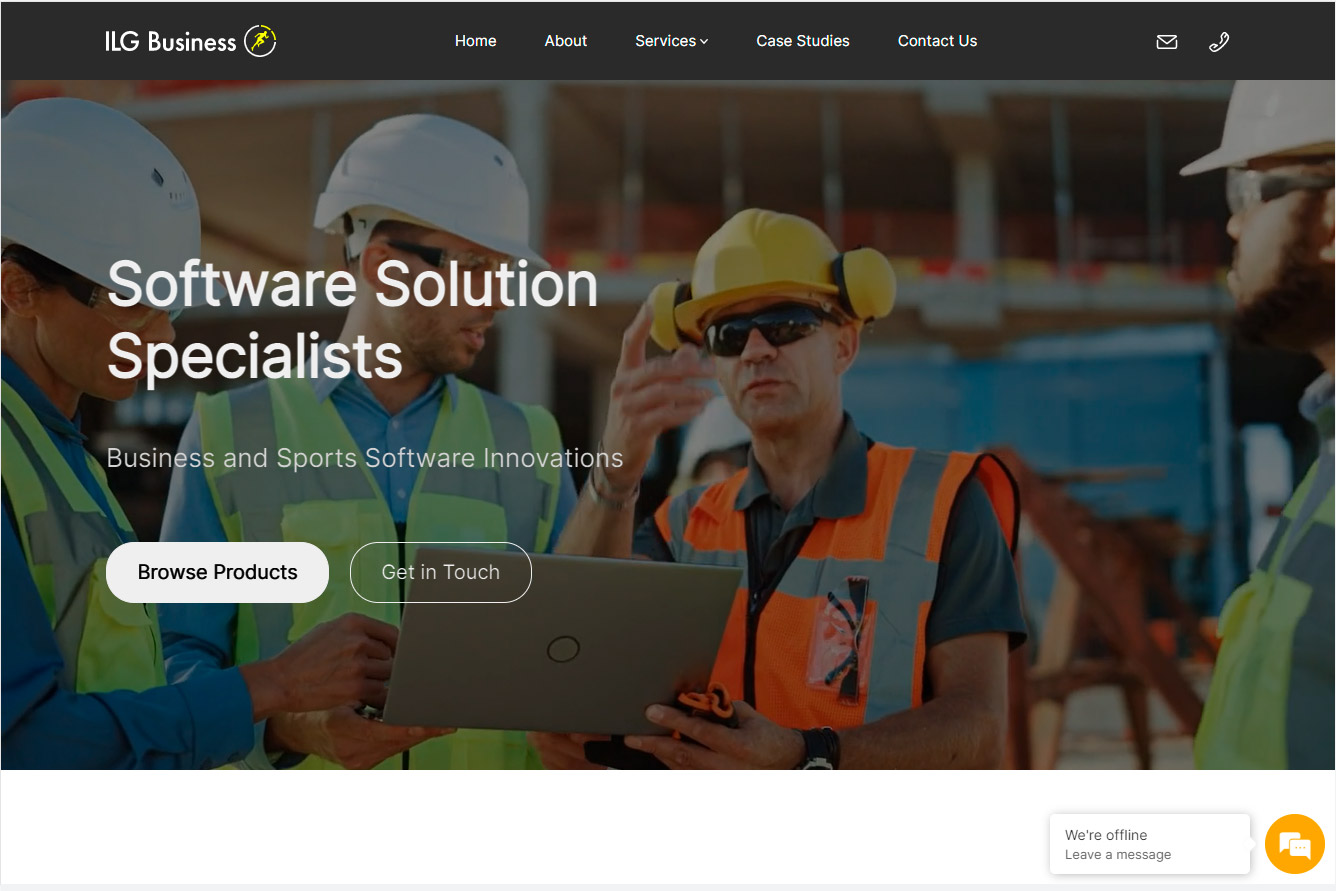Viewport: 1336px width, 891px height.
Task: Click the "Business and Sports Software Innovations" subtitle
Action: [x=365, y=458]
